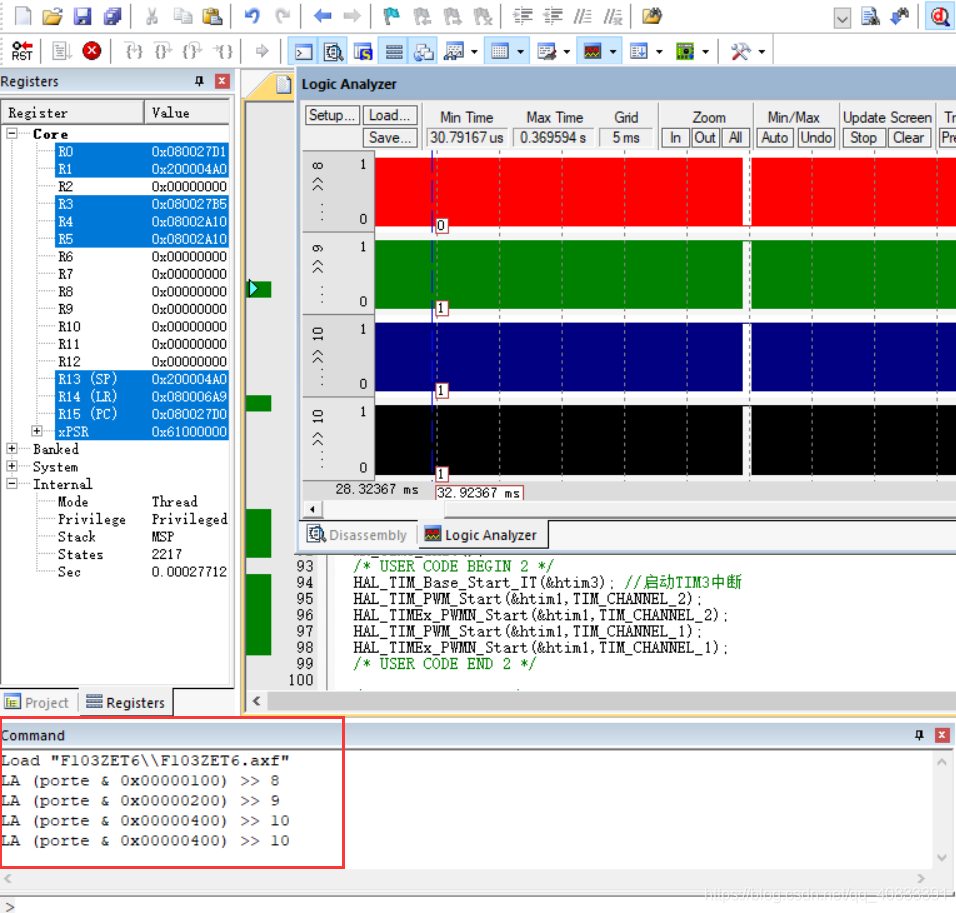The image size is (956, 913).
Task: Toggle the Watch window button
Action: [x=454, y=52]
